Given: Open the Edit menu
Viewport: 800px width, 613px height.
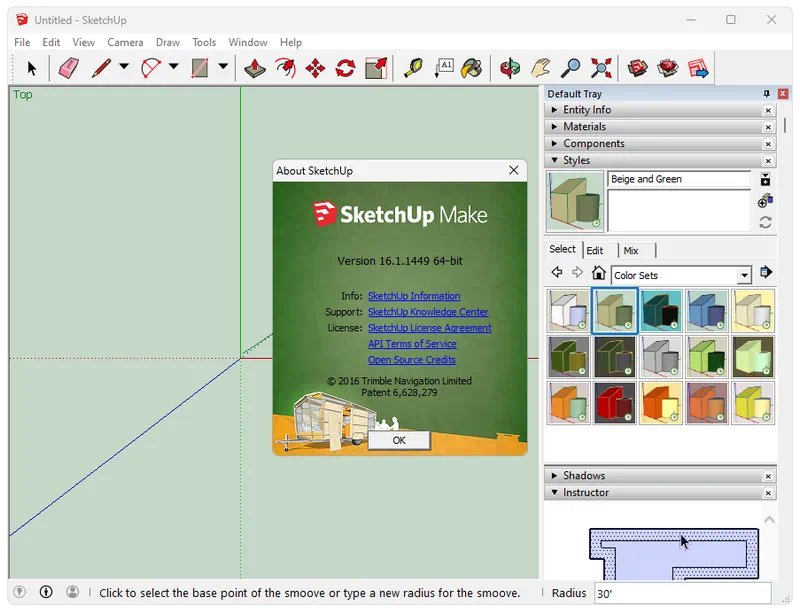Looking at the screenshot, I should coord(51,42).
